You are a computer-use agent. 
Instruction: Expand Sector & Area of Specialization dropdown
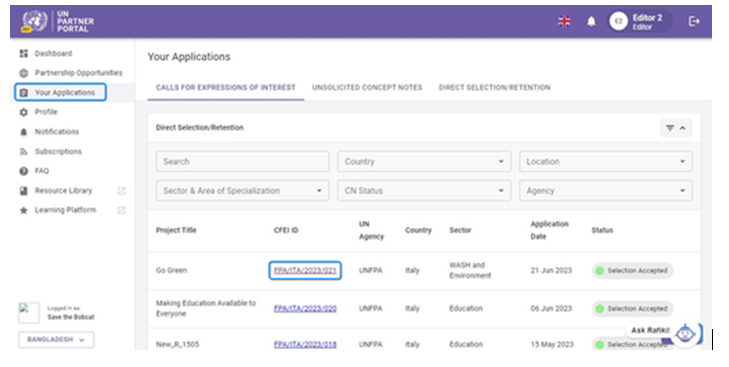tap(242, 191)
